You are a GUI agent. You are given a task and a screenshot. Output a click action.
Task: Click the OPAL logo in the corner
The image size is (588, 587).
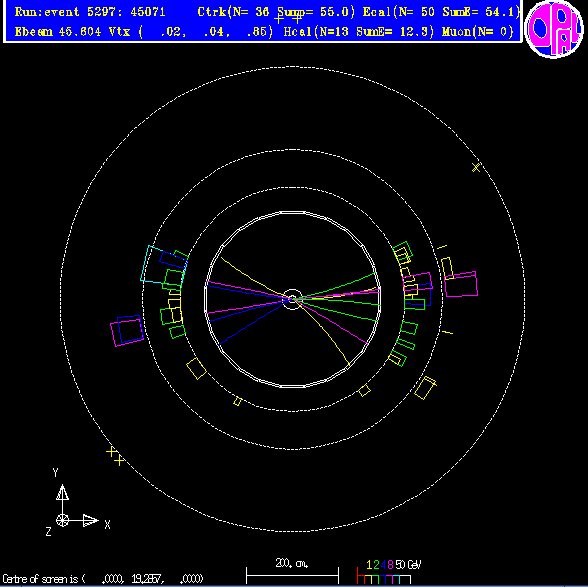coord(554,29)
